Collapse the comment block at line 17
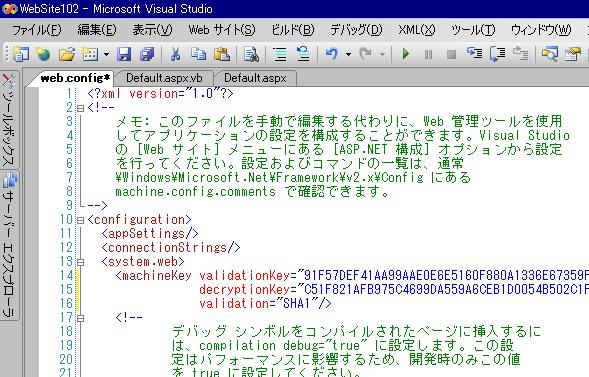The height and width of the screenshot is (377, 589). pos(80,318)
